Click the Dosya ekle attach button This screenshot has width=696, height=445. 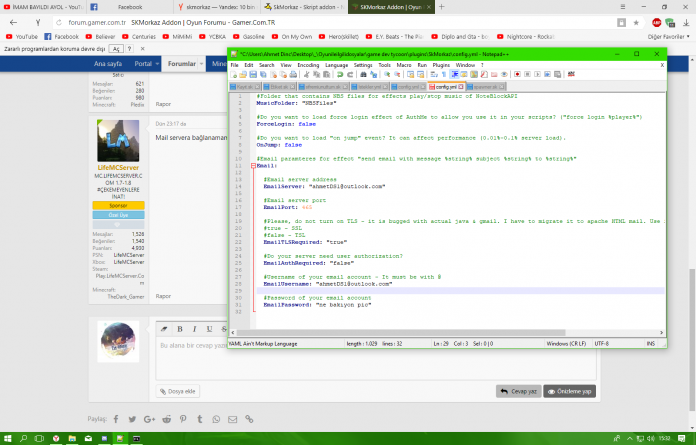coord(178,391)
